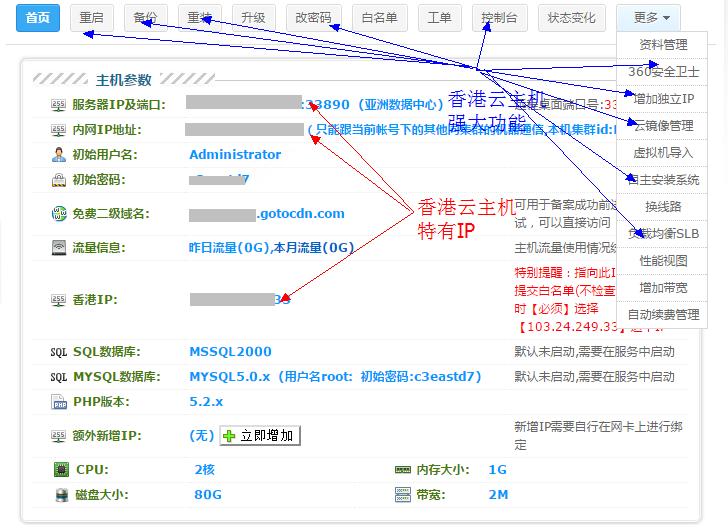Click the network icon beside 额外新增IP
The width and height of the screenshot is (728, 527).
point(58,436)
